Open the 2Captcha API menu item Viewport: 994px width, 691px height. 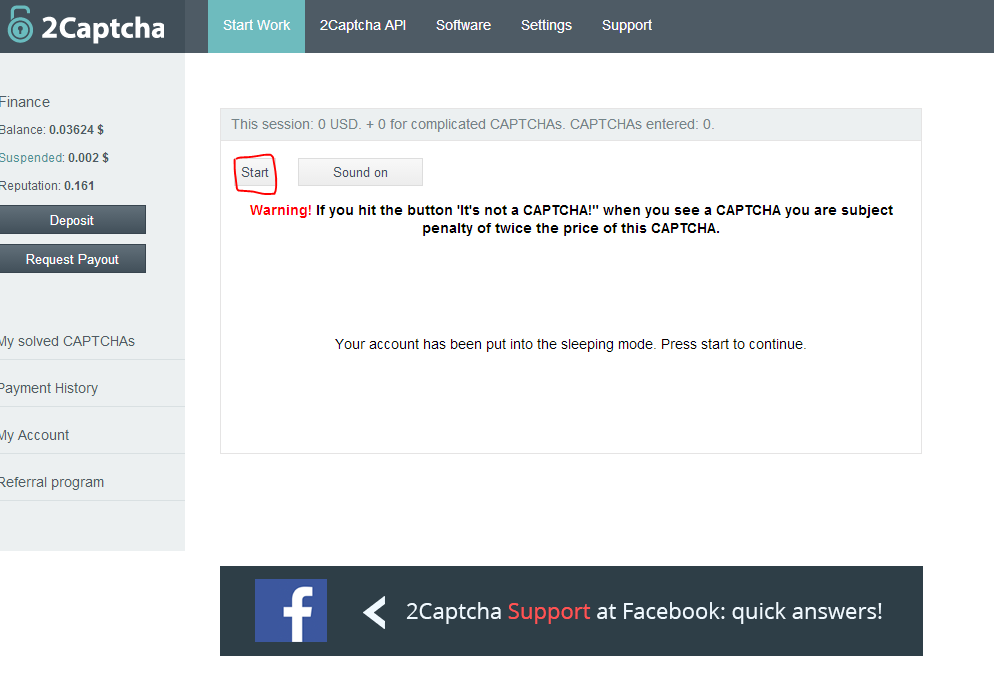point(363,25)
